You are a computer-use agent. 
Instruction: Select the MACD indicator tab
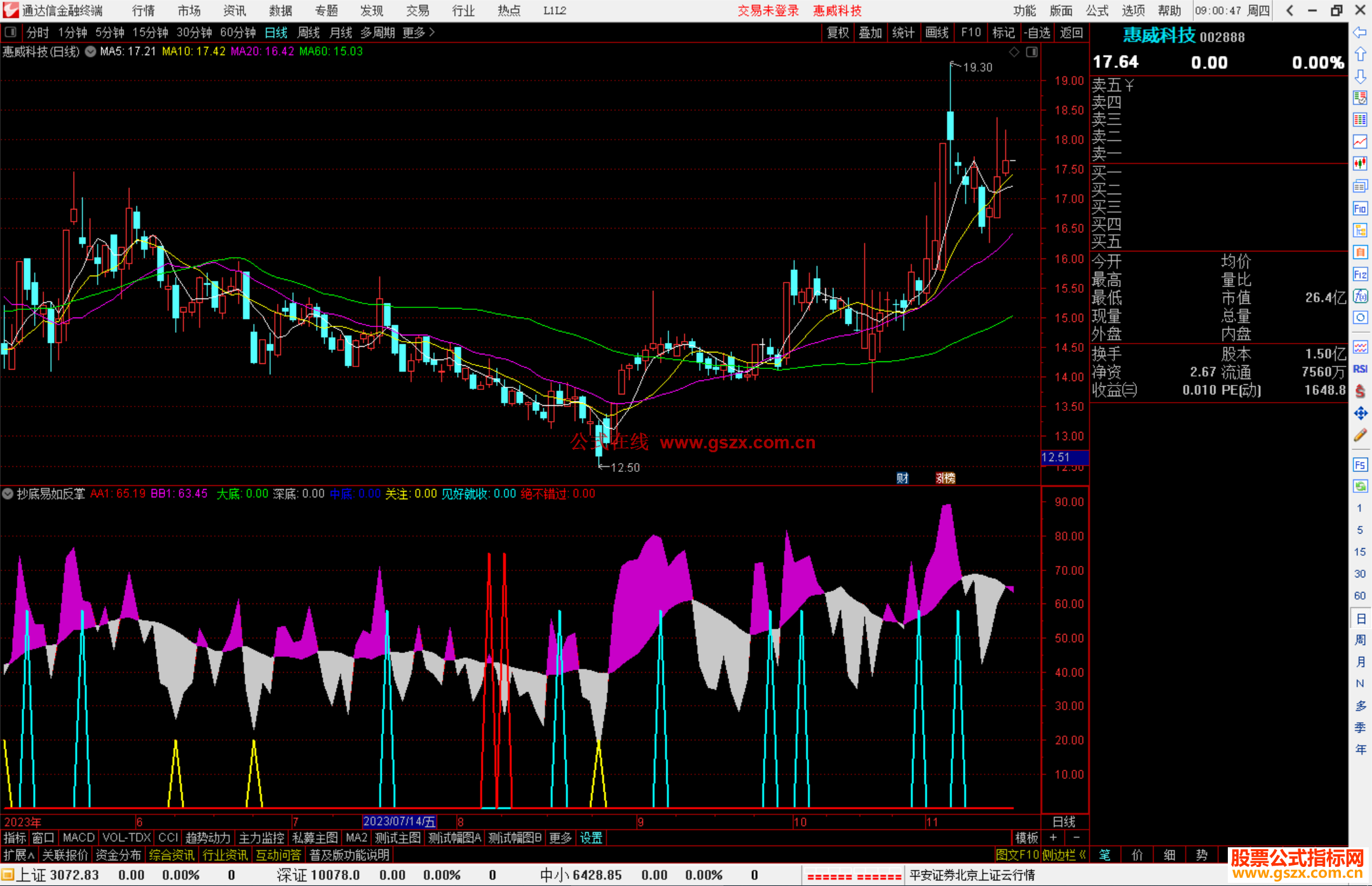coord(79,838)
